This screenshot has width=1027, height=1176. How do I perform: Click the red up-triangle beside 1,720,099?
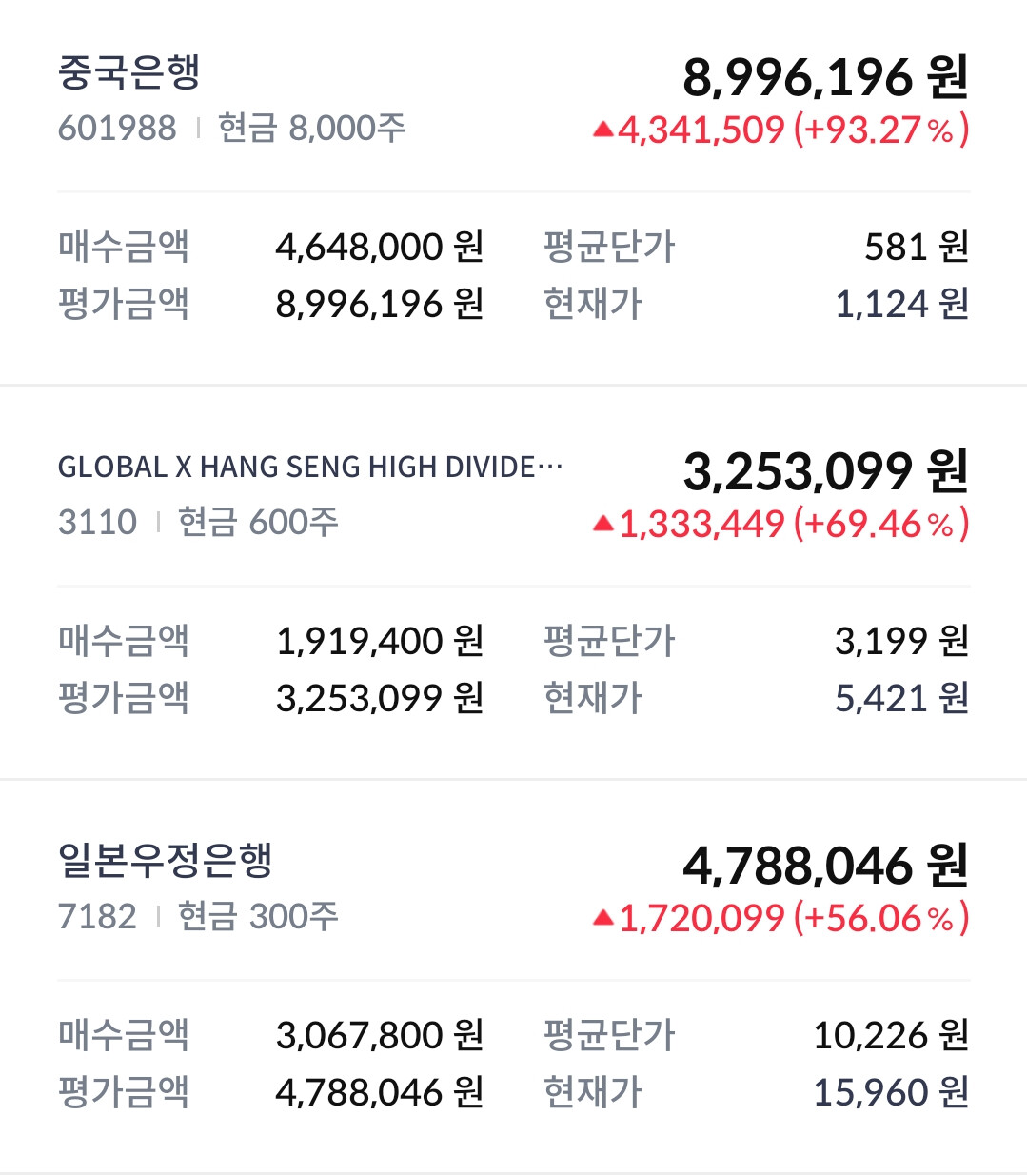point(602,917)
